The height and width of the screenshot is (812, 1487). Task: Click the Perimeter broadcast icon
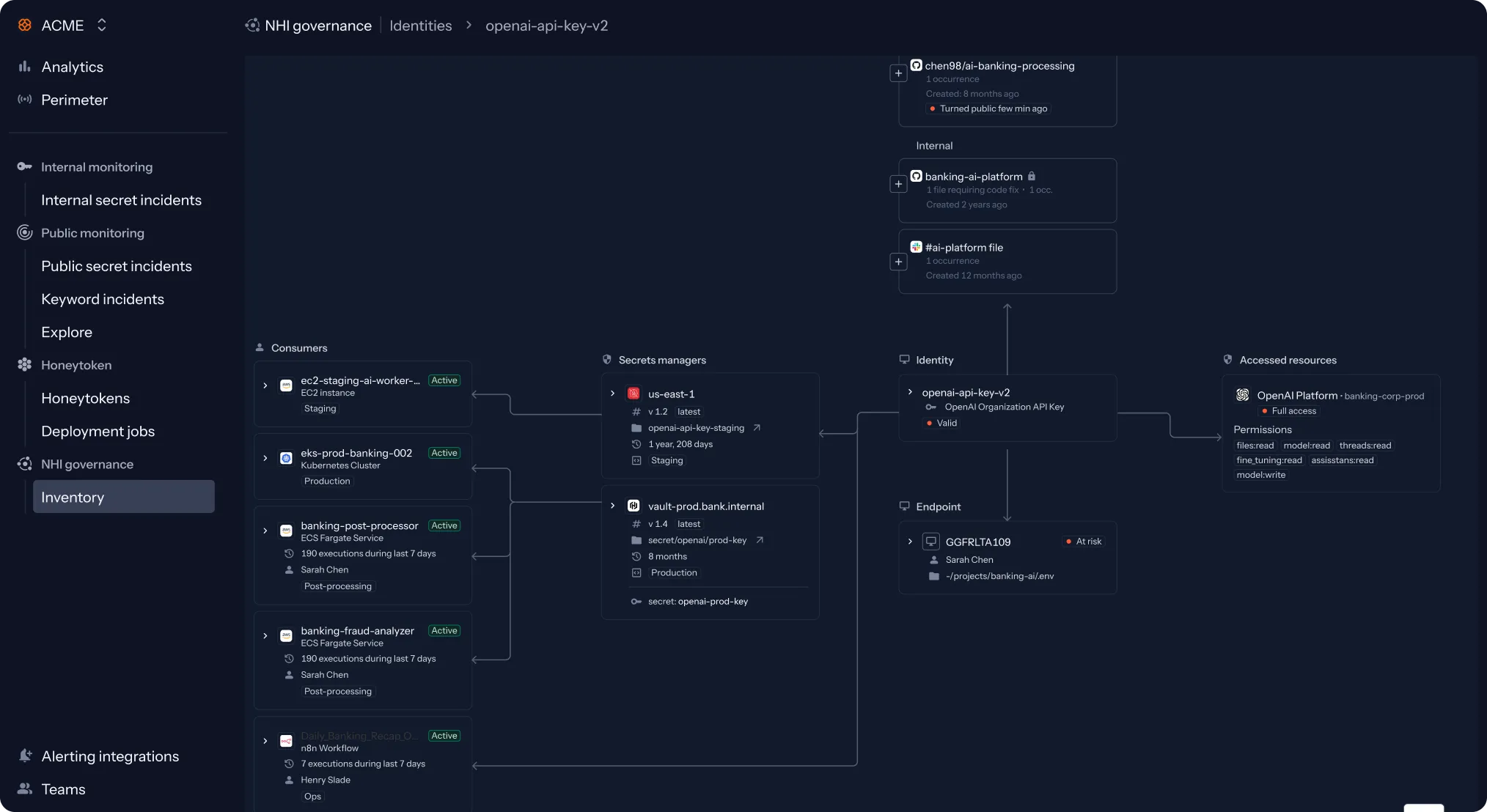25,99
